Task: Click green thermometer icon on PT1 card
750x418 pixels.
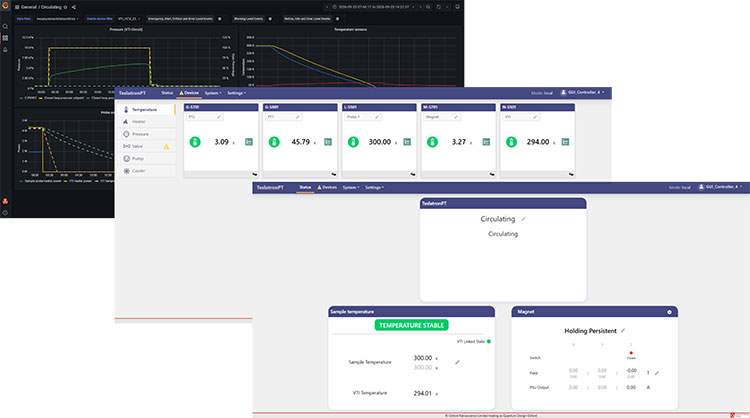Action: point(274,142)
